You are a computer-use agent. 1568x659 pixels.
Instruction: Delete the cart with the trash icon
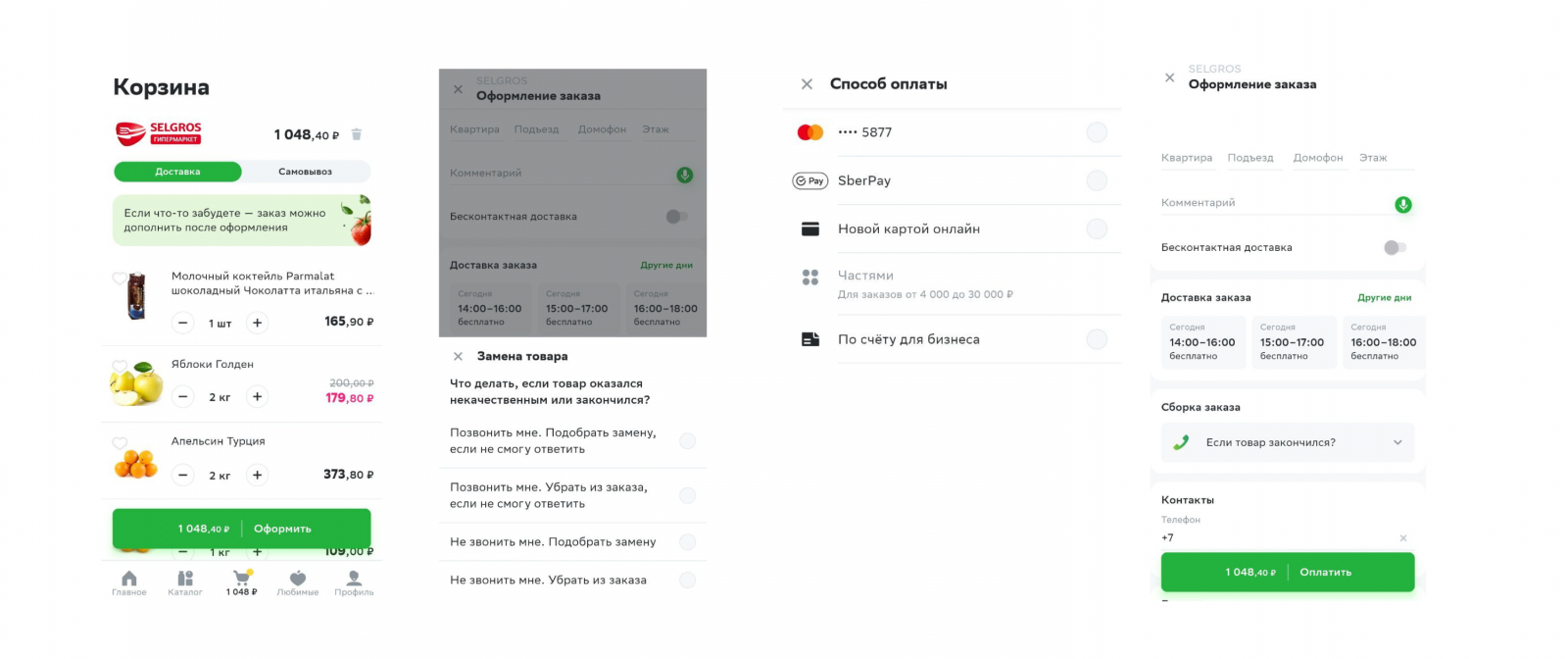(x=357, y=134)
